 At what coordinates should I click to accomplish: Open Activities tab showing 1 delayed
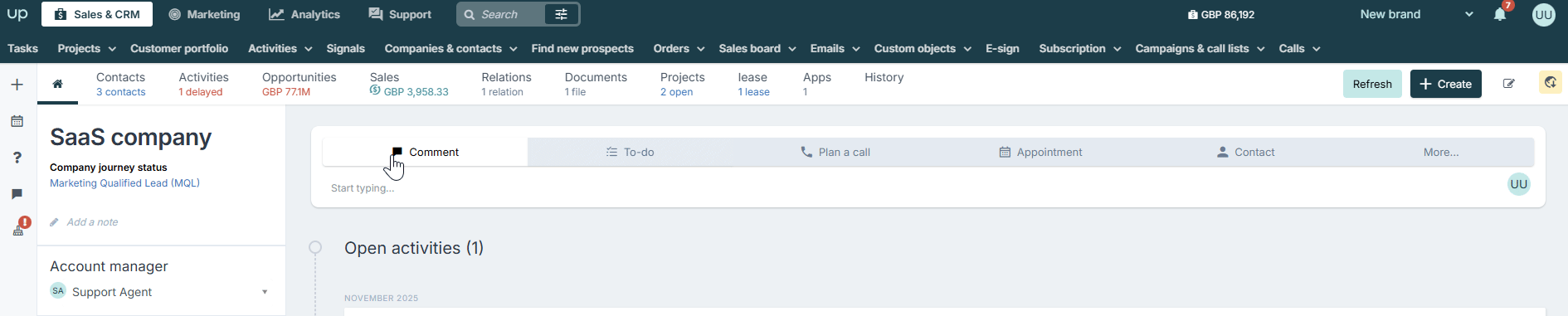click(203, 84)
